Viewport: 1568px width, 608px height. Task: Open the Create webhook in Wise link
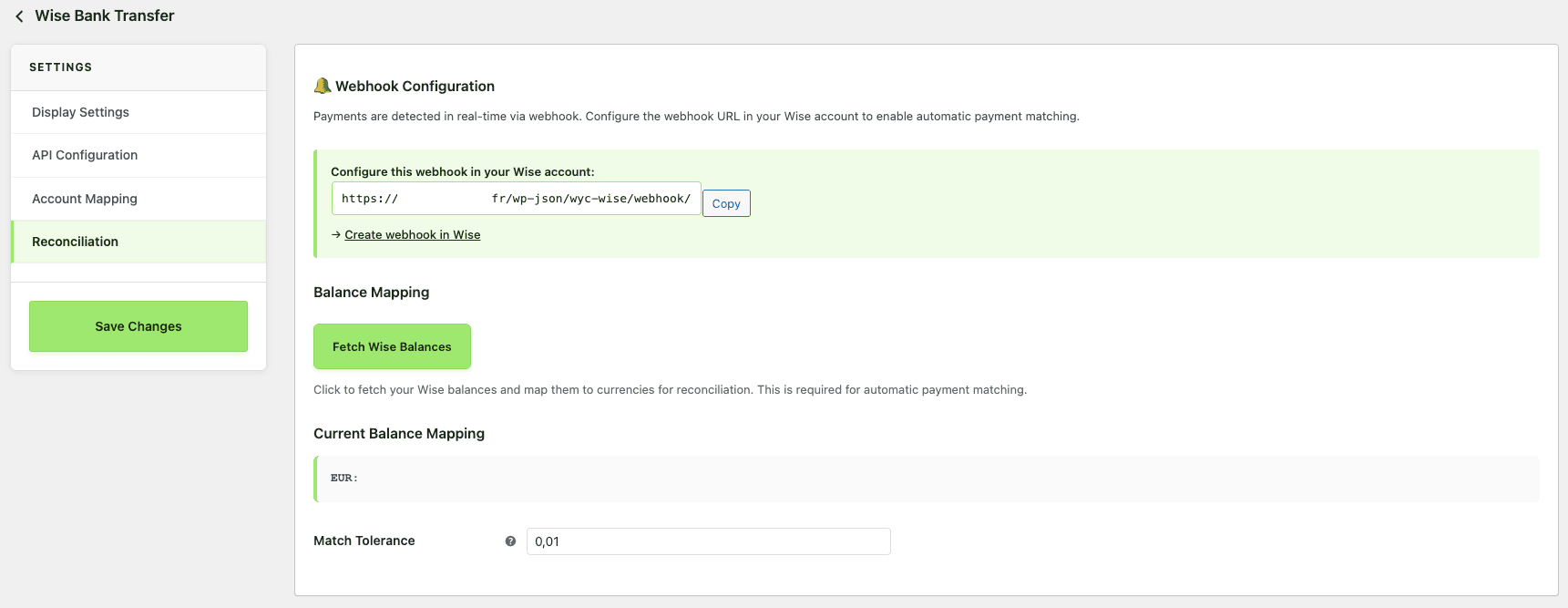pyautogui.click(x=412, y=235)
